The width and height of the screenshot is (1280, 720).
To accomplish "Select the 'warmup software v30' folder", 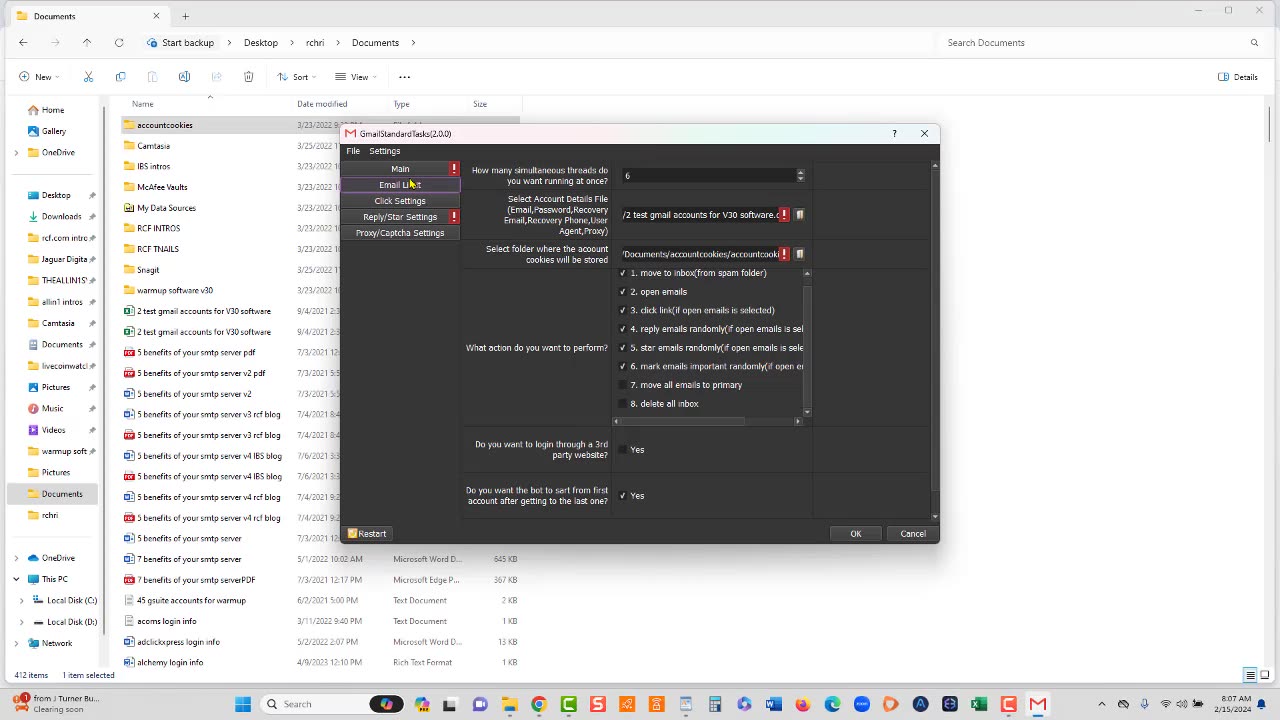I will [x=175, y=291].
